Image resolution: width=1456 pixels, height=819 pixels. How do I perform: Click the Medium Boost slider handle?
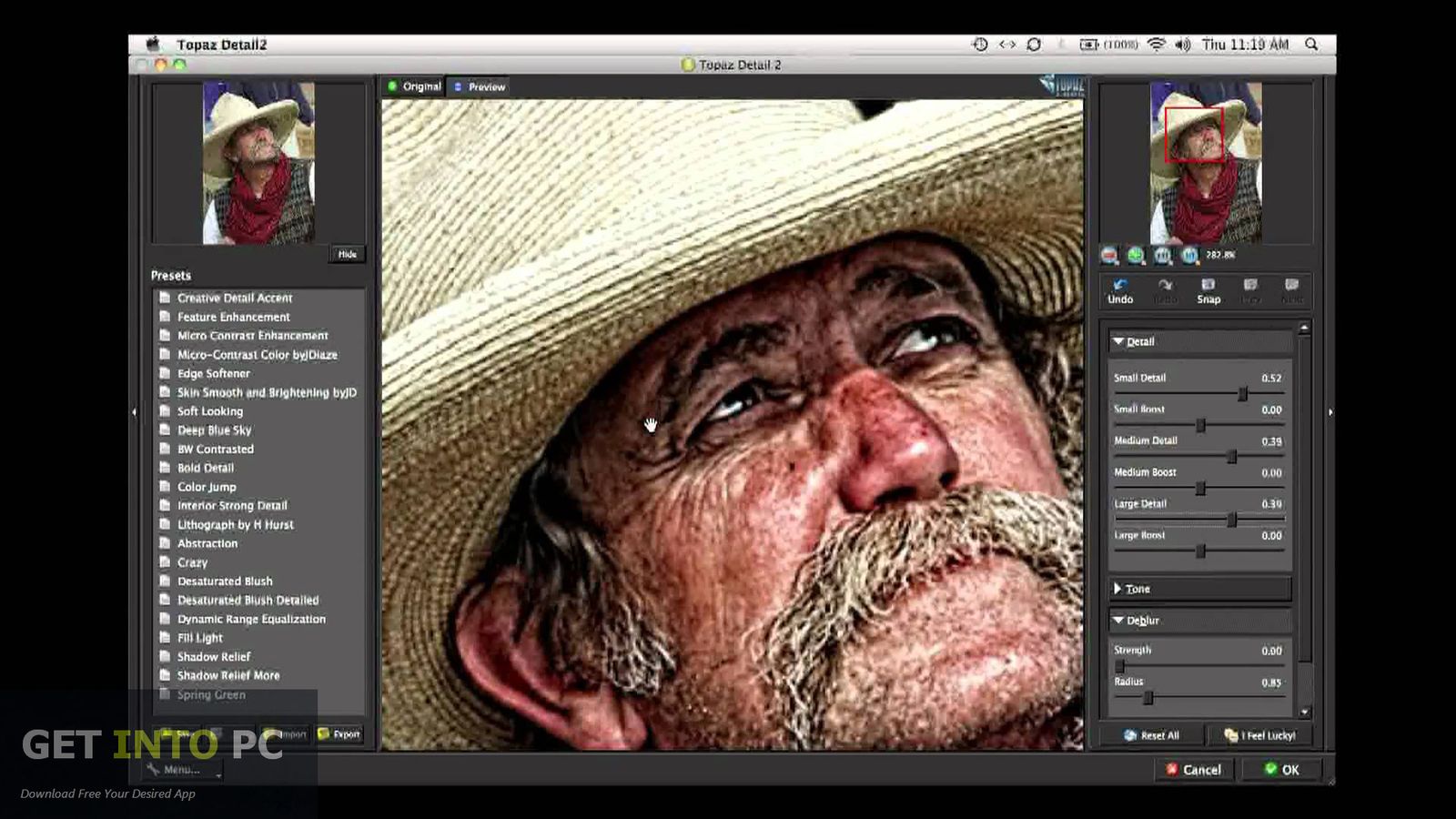1200,489
